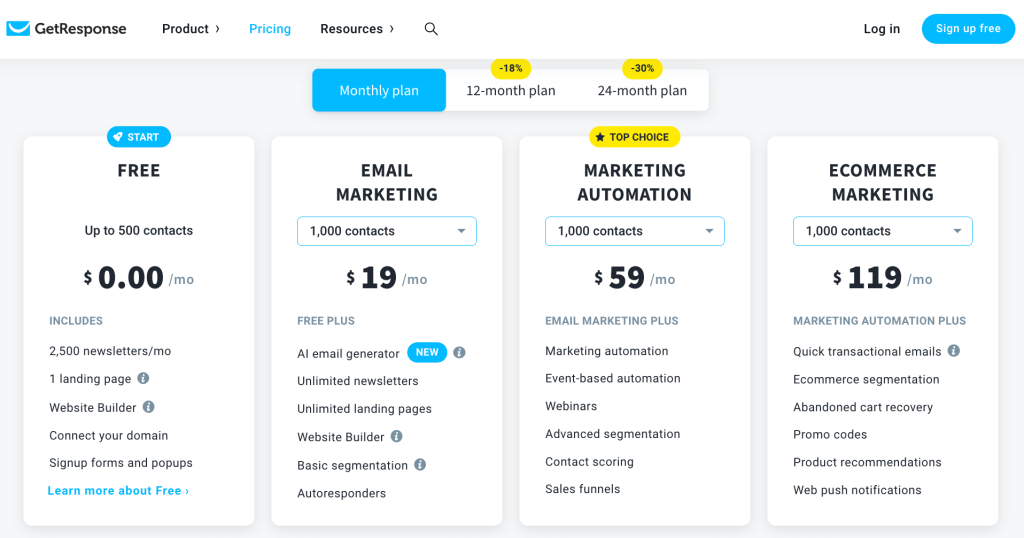Switch billing to Monthly plan
Screen dimensions: 1024x538
(x=379, y=90)
